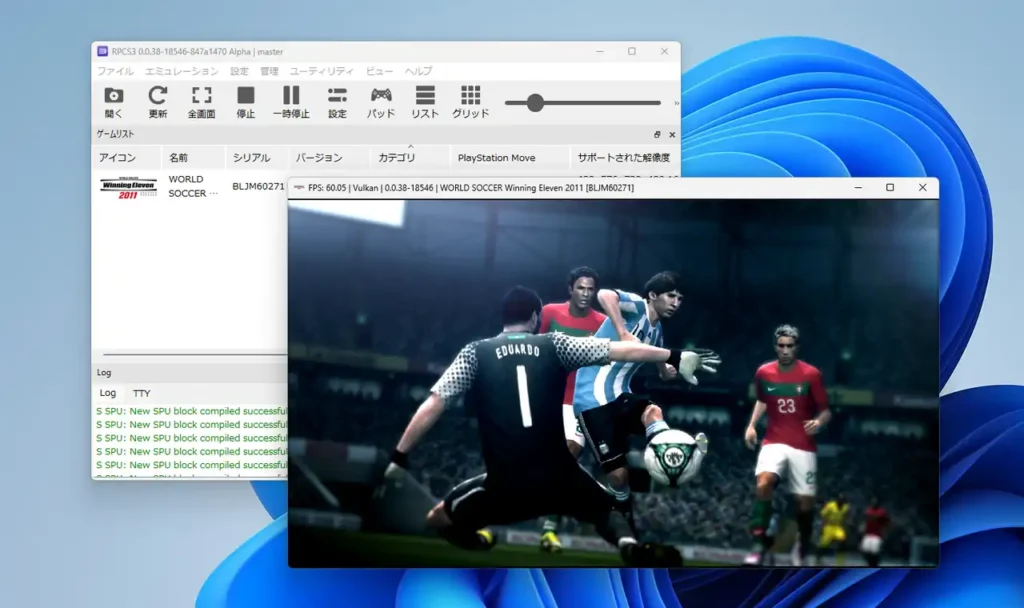Enter fullscreen via the 全画面 icon
Image resolution: width=1024 pixels, height=608 pixels.
pos(202,101)
